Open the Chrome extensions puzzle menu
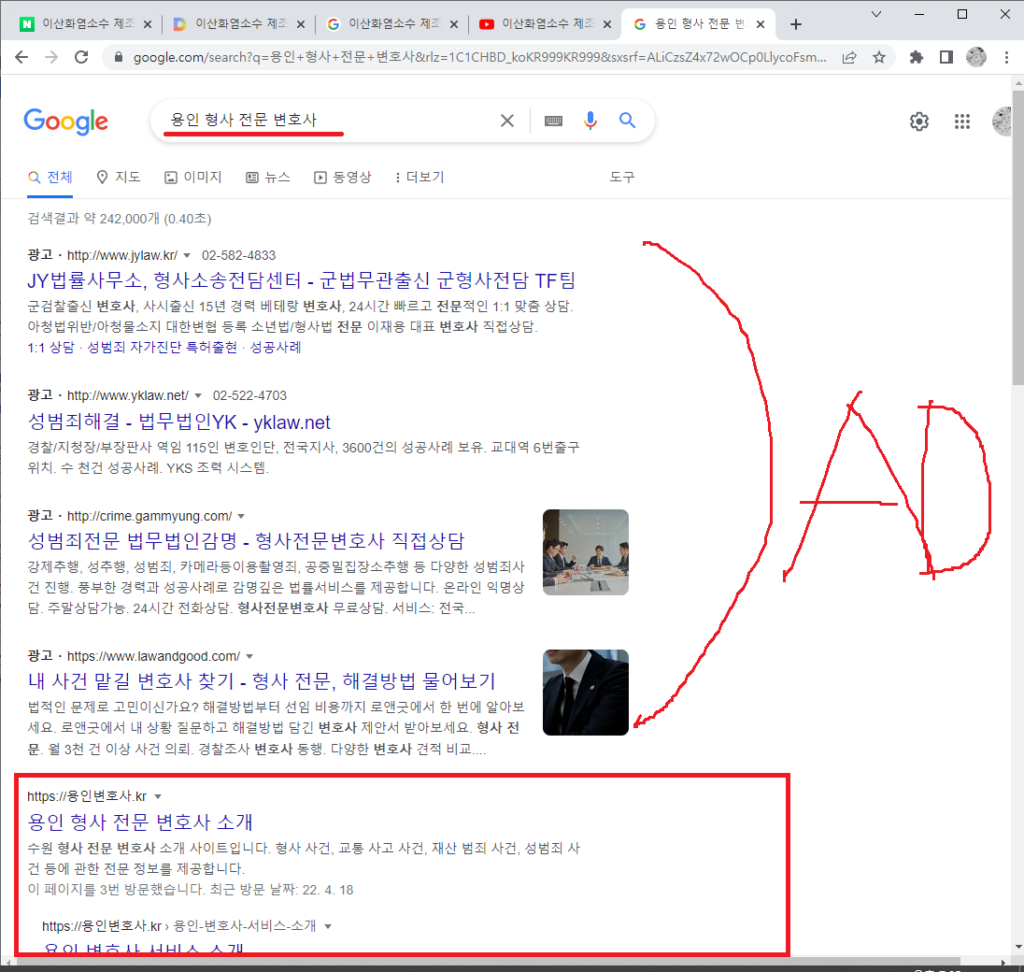Image resolution: width=1024 pixels, height=972 pixels. point(916,57)
